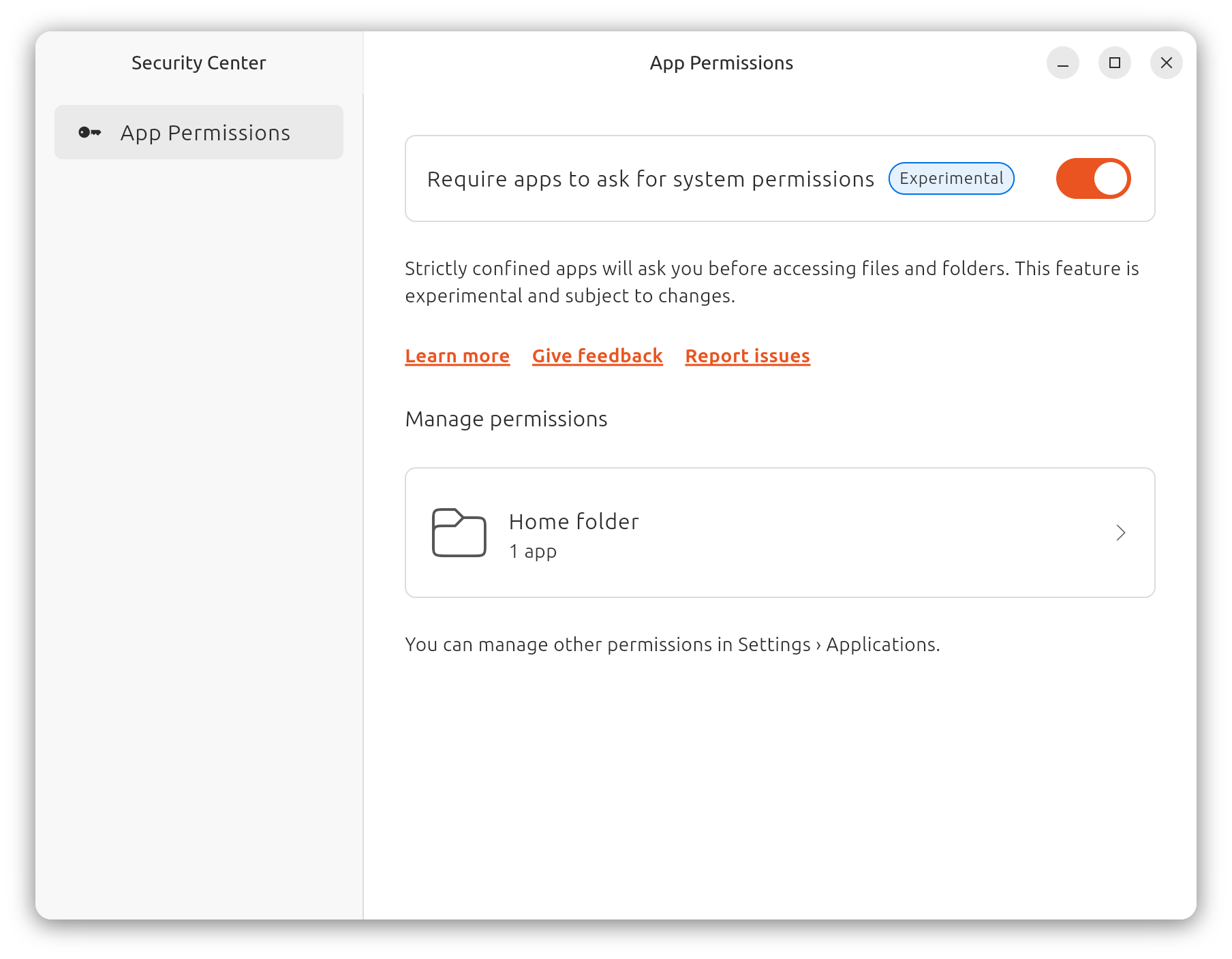Click the Home folder label text
This screenshot has height=959, width=1232.
click(573, 521)
